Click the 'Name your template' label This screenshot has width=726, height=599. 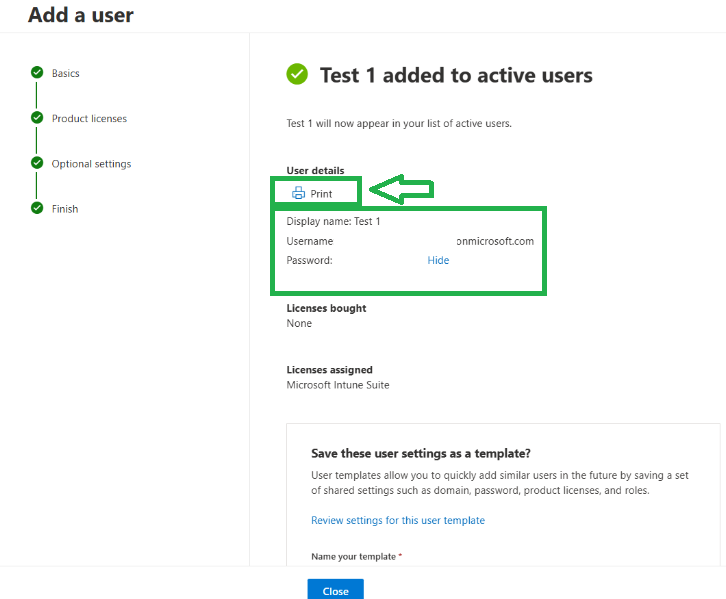click(x=353, y=556)
